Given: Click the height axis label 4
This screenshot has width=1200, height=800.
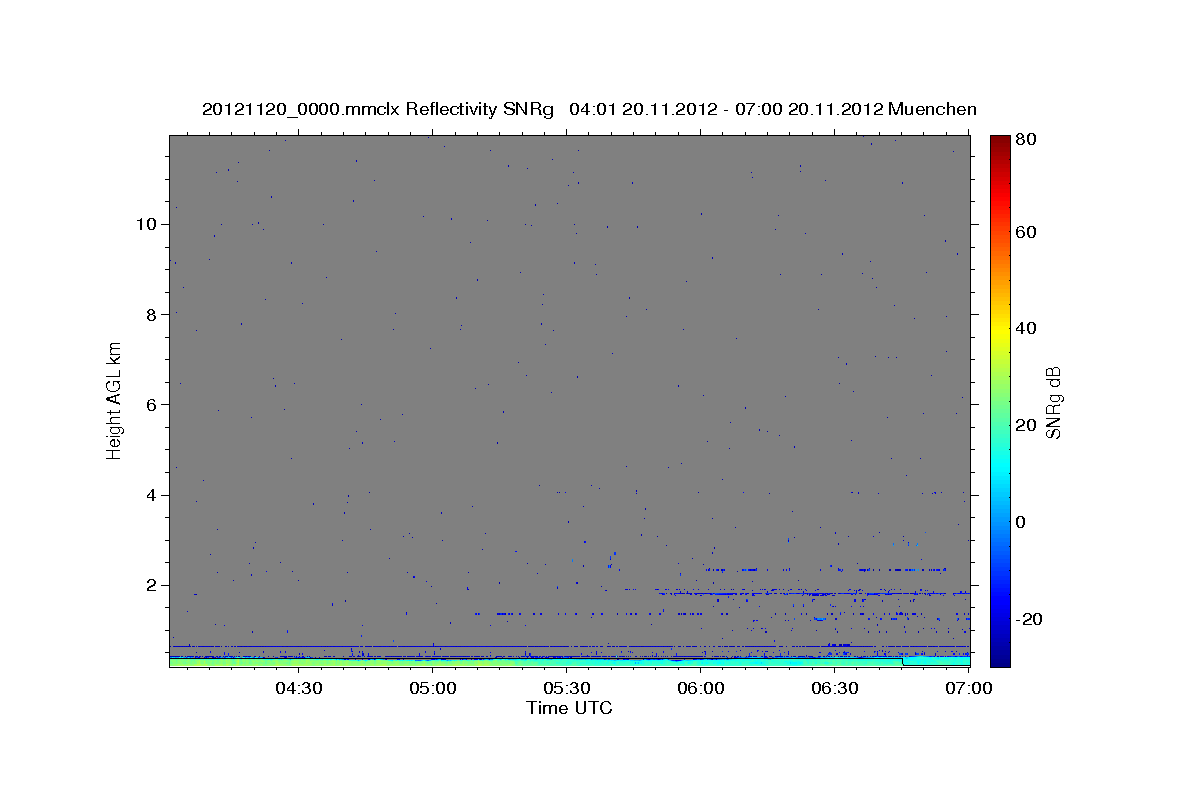Looking at the screenshot, I should tap(150, 495).
